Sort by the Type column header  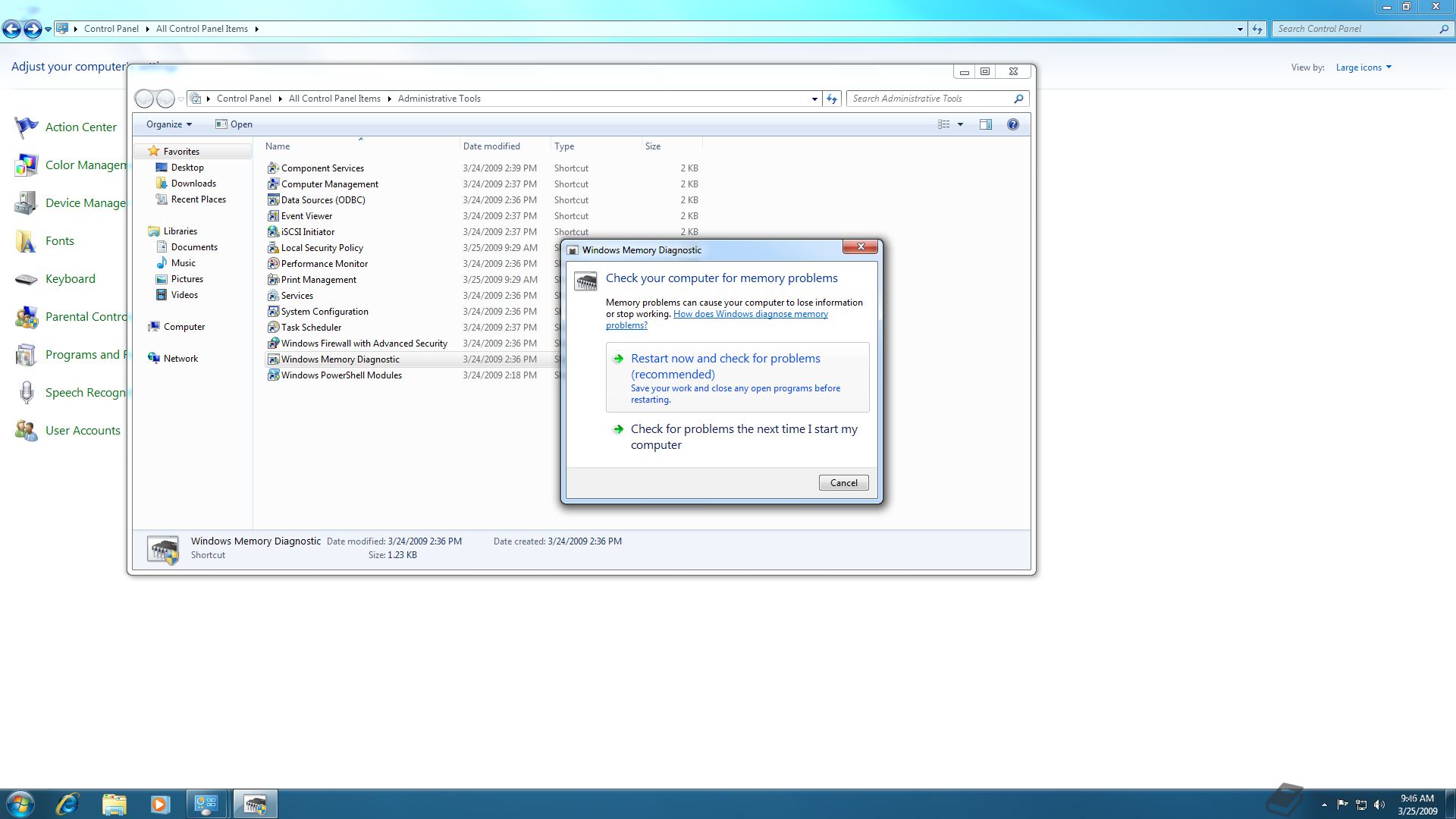(x=595, y=146)
